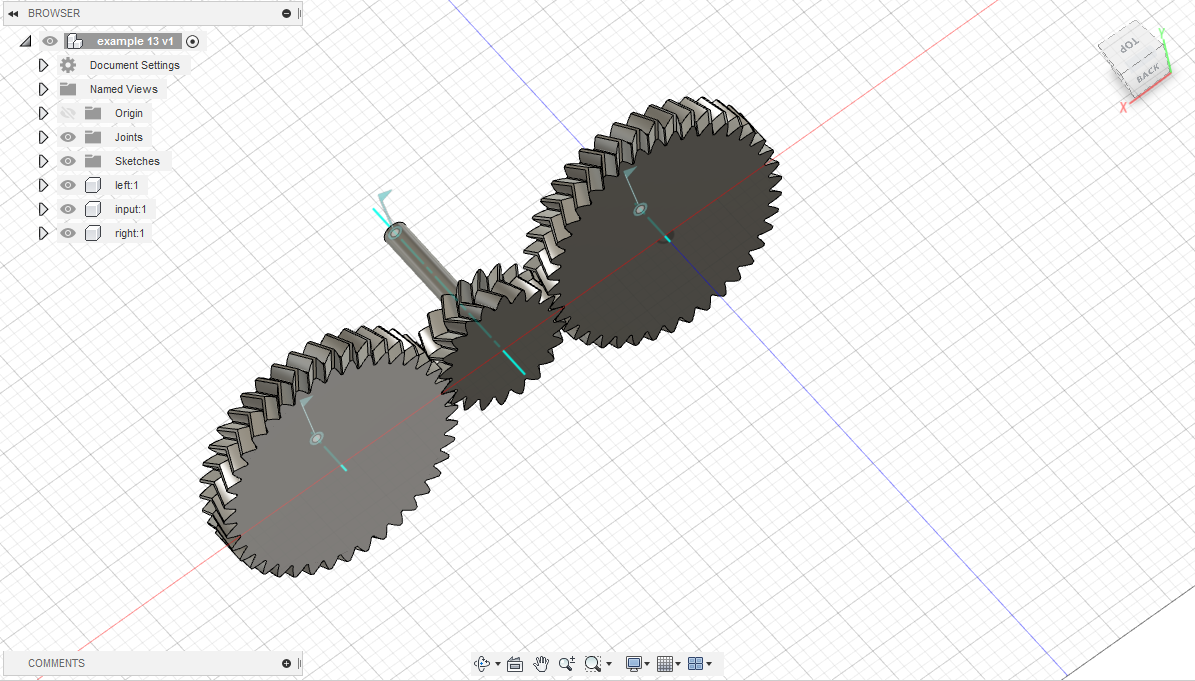Select the Joints label

point(129,137)
